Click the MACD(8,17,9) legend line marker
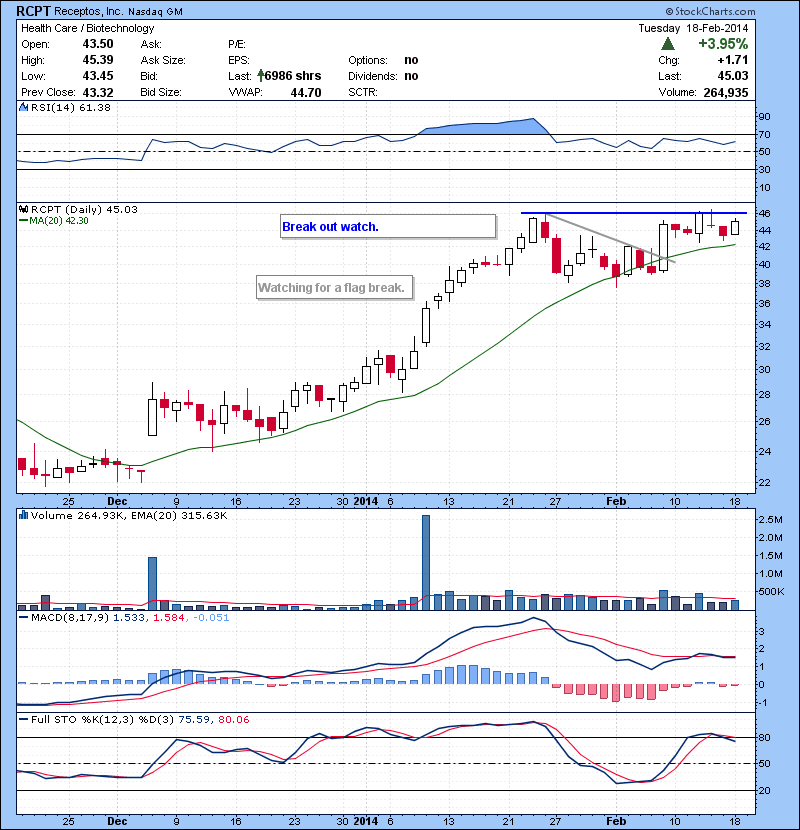This screenshot has height=830, width=800. pyautogui.click(x=23, y=617)
